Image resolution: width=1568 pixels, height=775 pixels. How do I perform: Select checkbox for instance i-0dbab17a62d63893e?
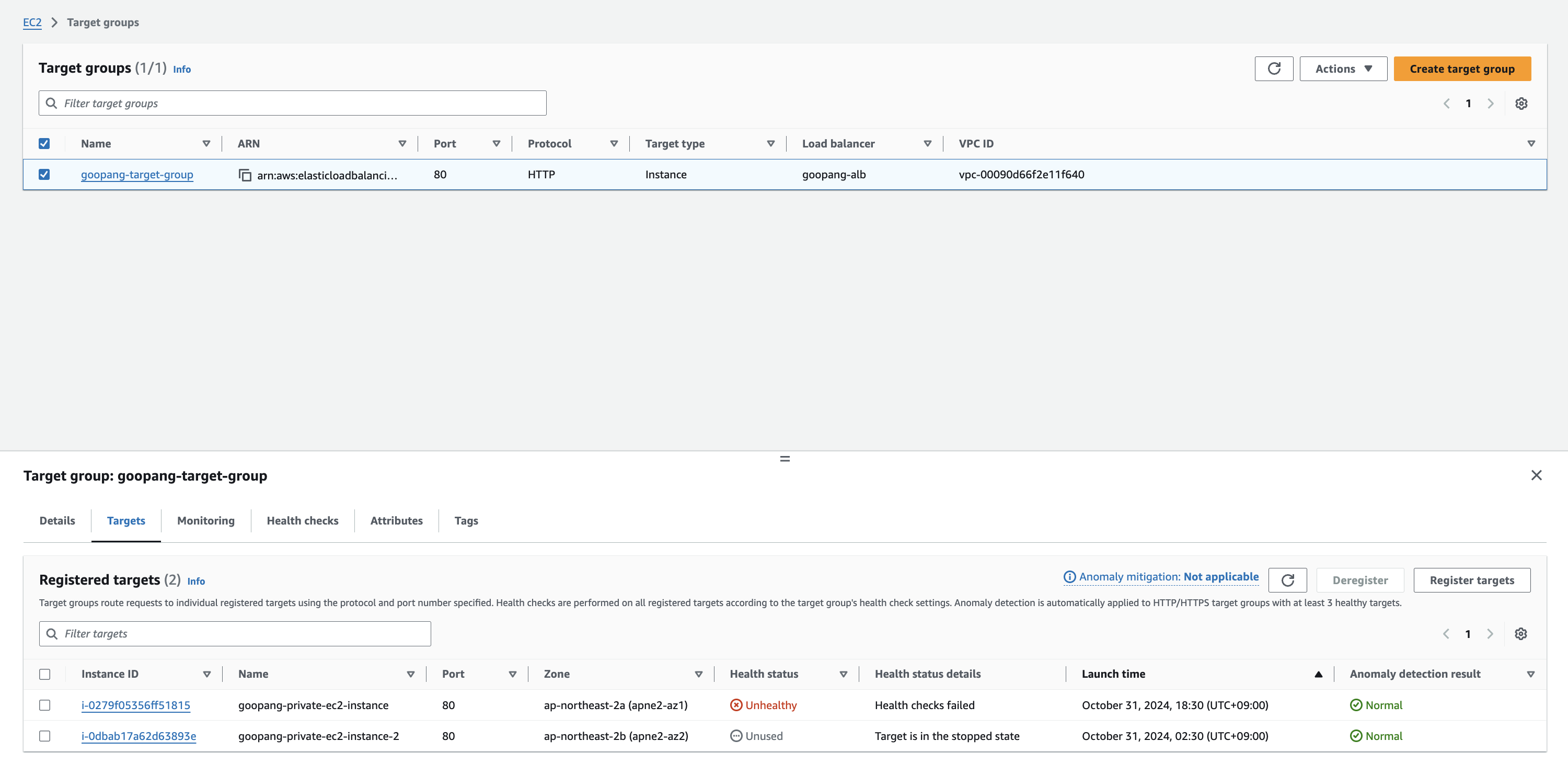coord(44,736)
